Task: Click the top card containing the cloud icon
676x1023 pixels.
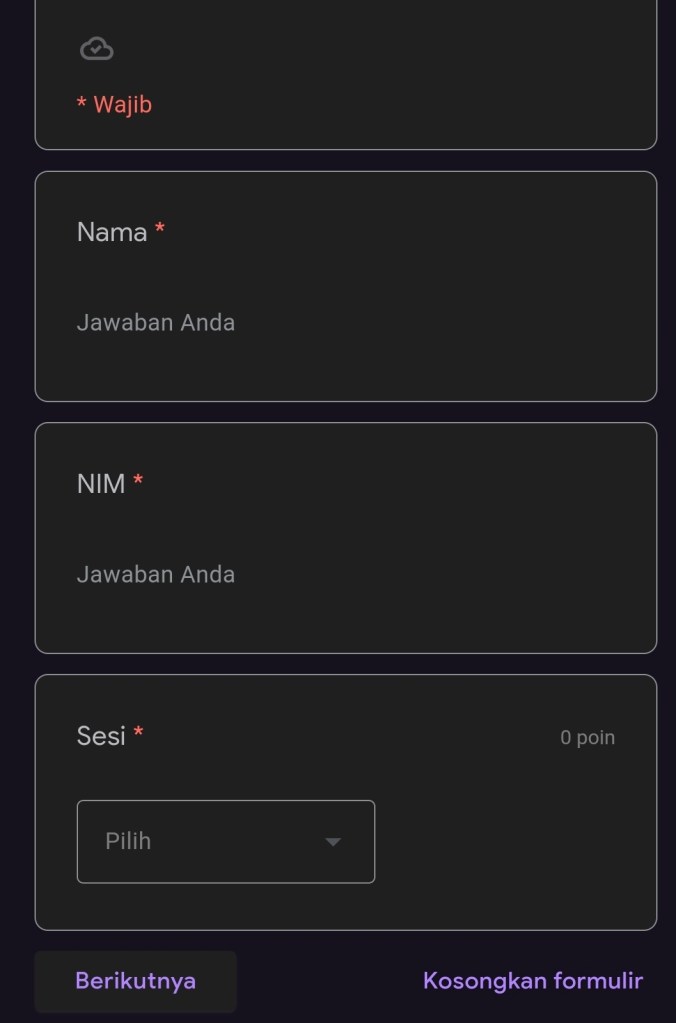Action: (400, 70)
